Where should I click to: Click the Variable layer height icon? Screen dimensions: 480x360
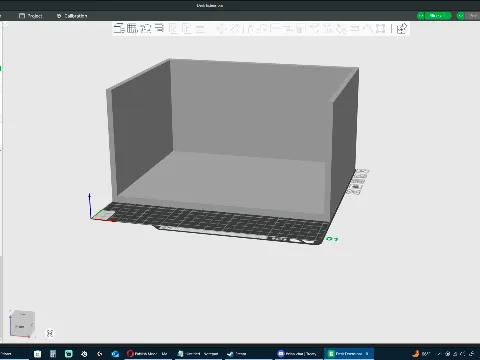tap(200, 29)
